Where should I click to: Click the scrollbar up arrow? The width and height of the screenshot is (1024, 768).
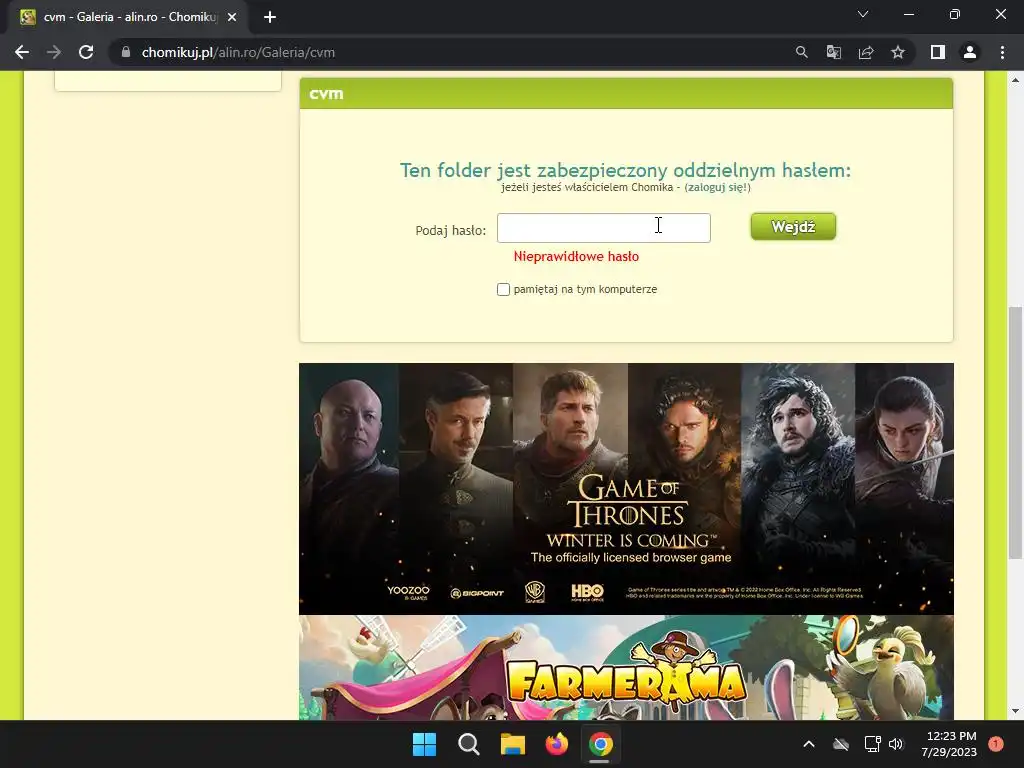coord(1015,80)
